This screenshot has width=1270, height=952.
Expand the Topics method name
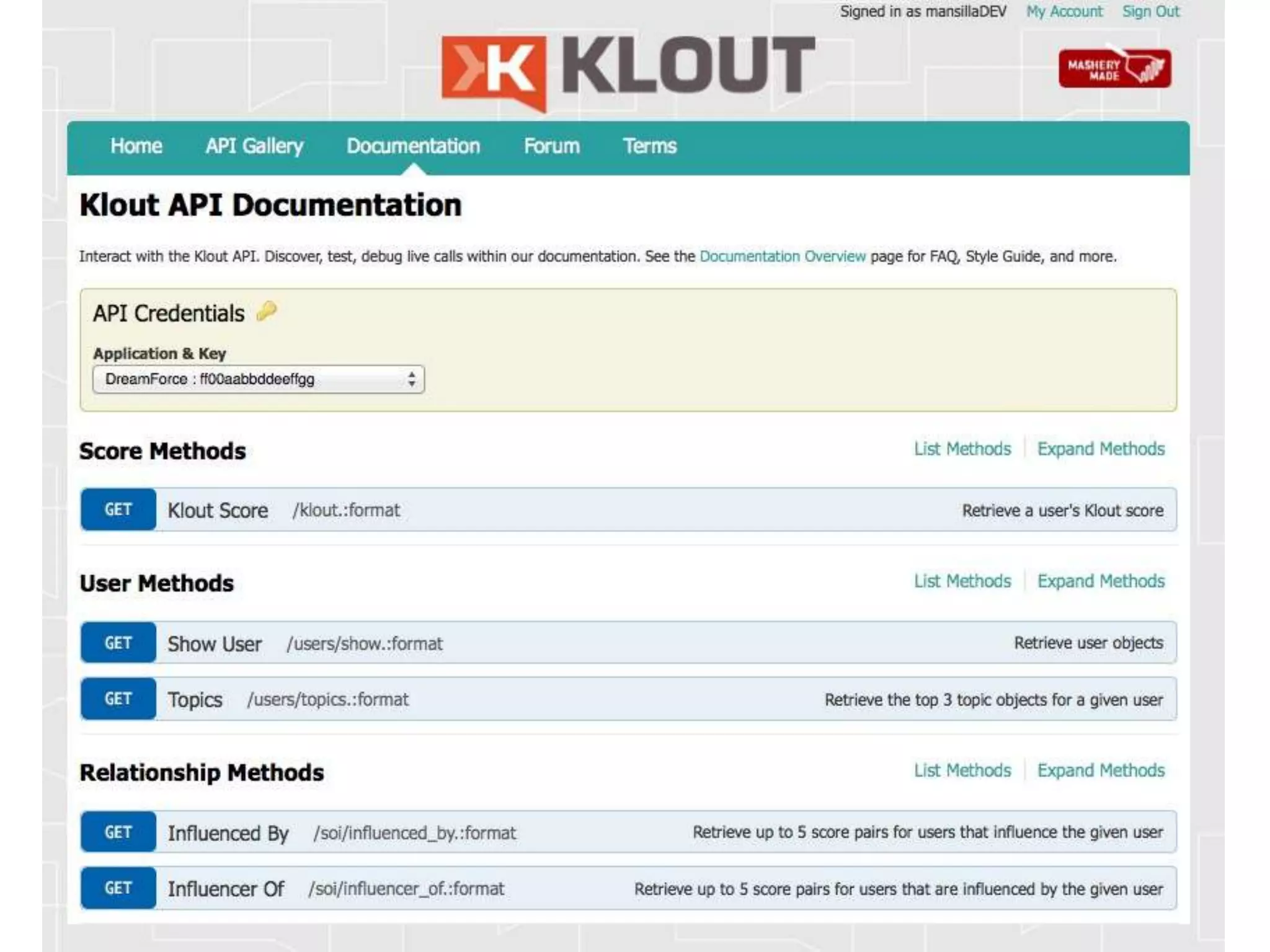195,700
